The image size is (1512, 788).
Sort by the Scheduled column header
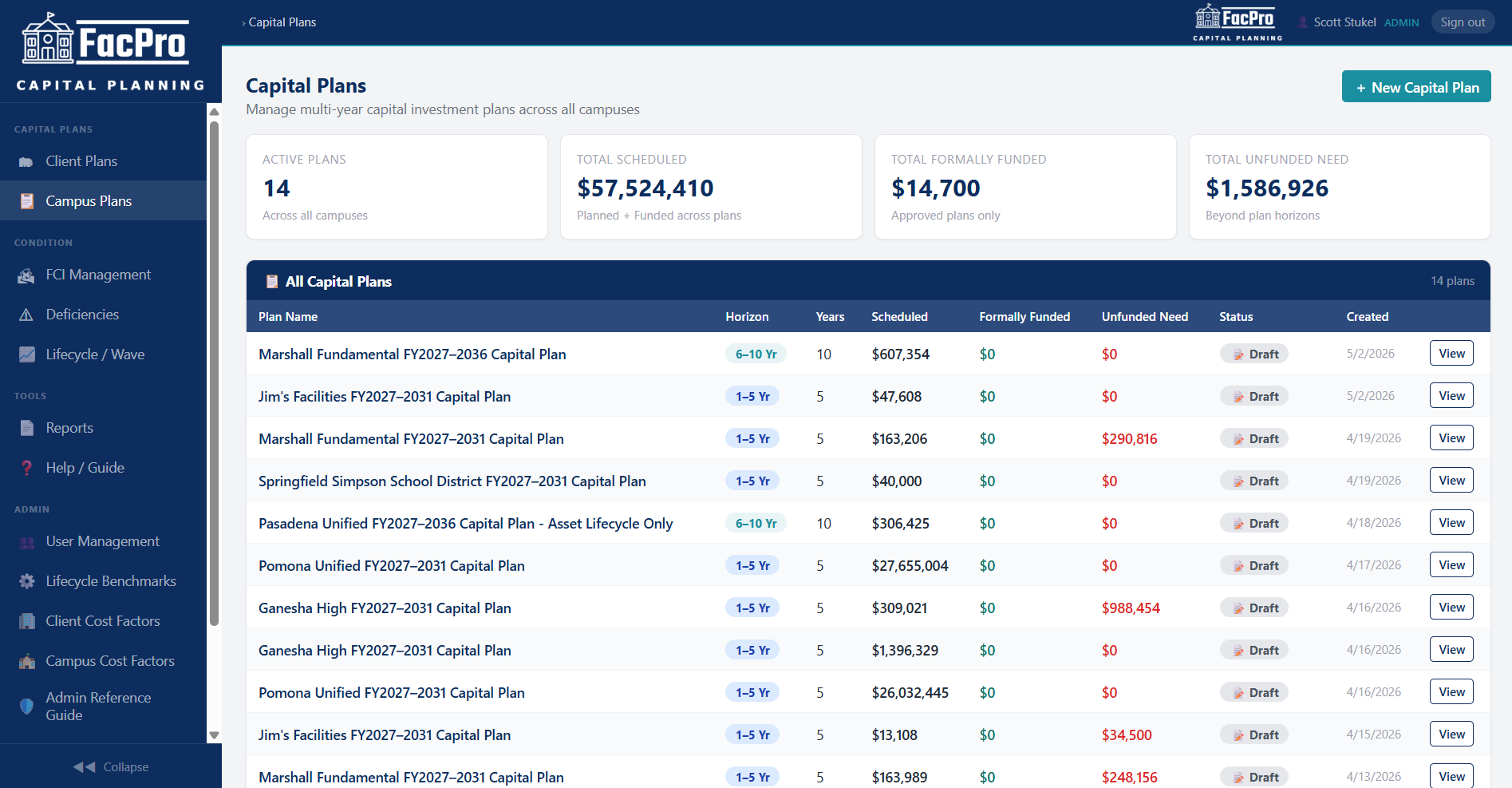coord(899,317)
